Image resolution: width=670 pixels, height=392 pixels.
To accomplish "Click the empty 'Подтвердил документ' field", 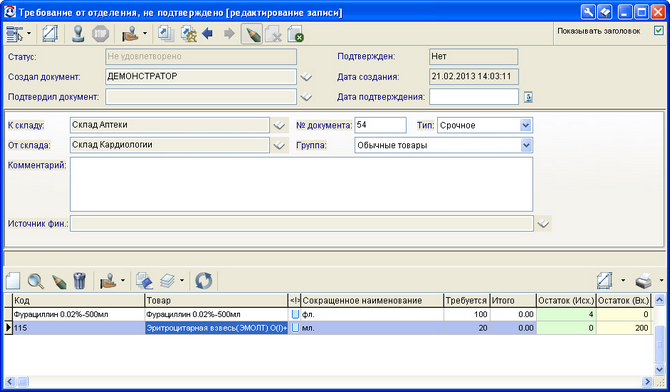I will 201,97.
